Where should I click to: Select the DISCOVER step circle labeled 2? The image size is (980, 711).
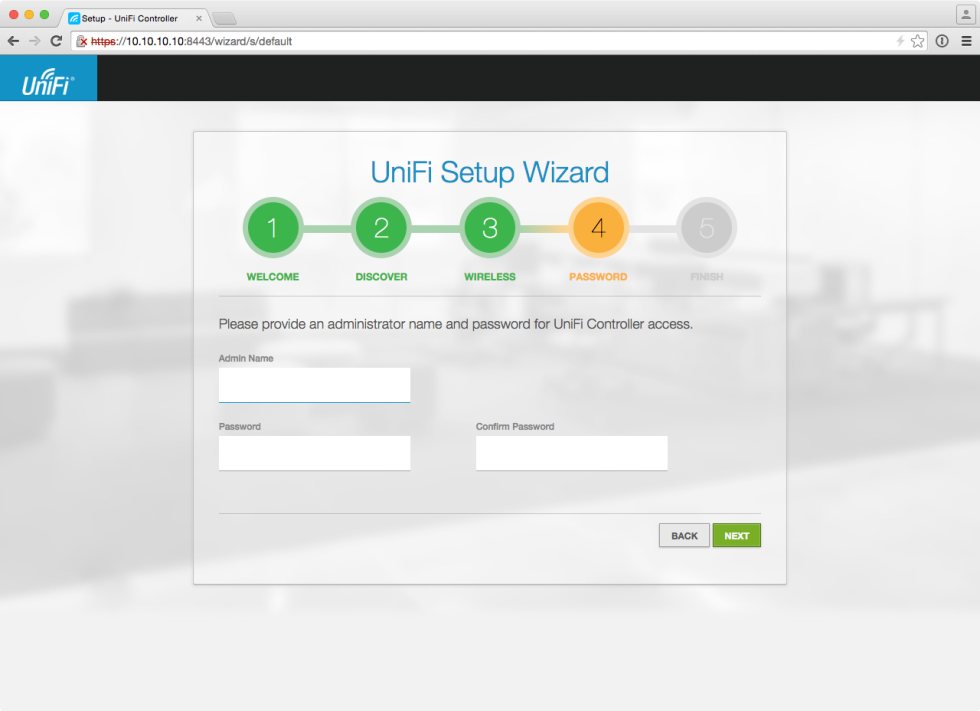pos(381,227)
